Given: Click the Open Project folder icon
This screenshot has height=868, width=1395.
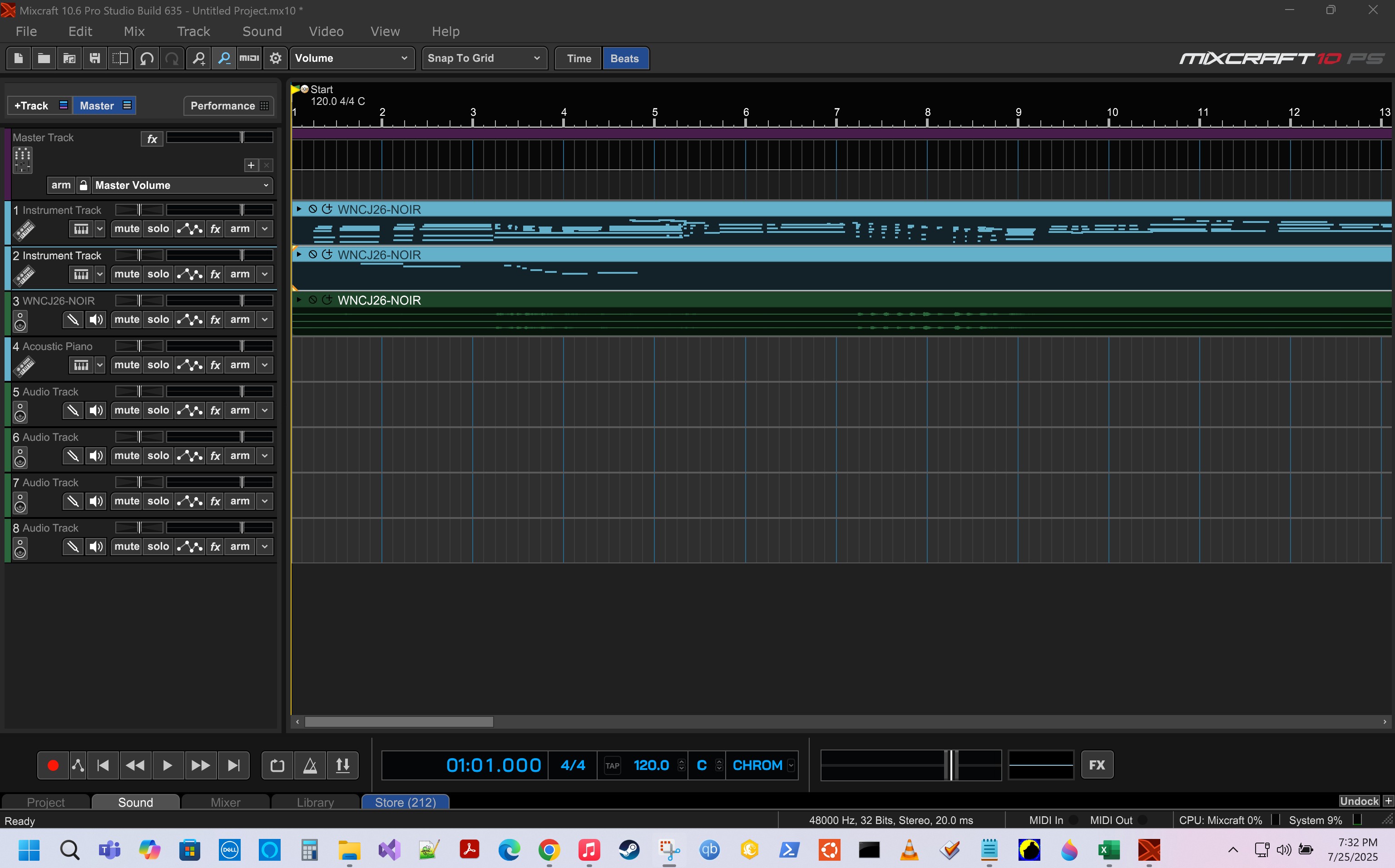Looking at the screenshot, I should point(44,58).
